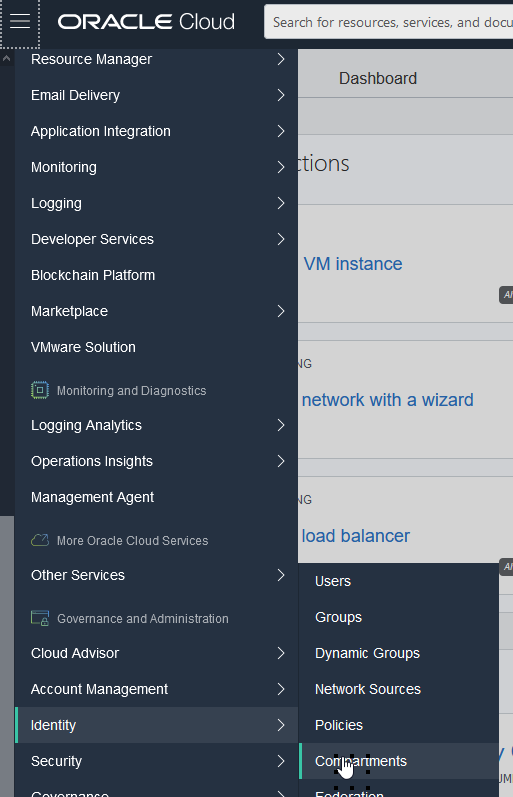This screenshot has height=797, width=513.
Task: Focus the resources and services search field
Action: [388, 22]
